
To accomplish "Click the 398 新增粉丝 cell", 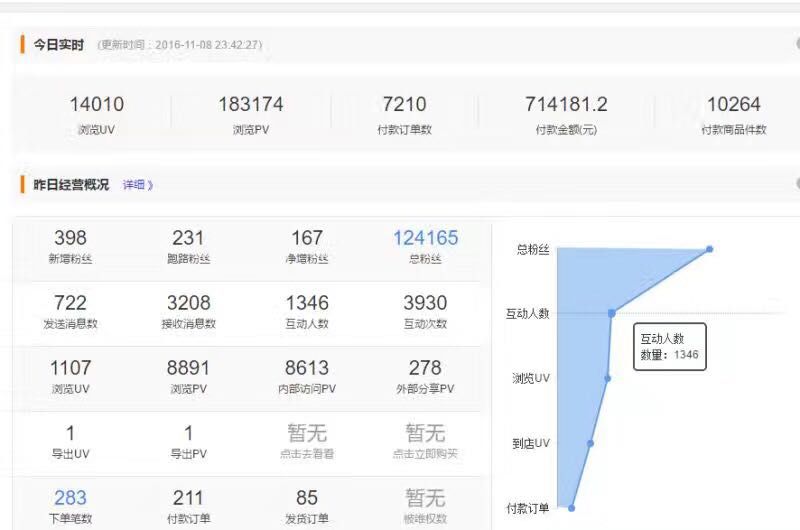I will pos(70,246).
